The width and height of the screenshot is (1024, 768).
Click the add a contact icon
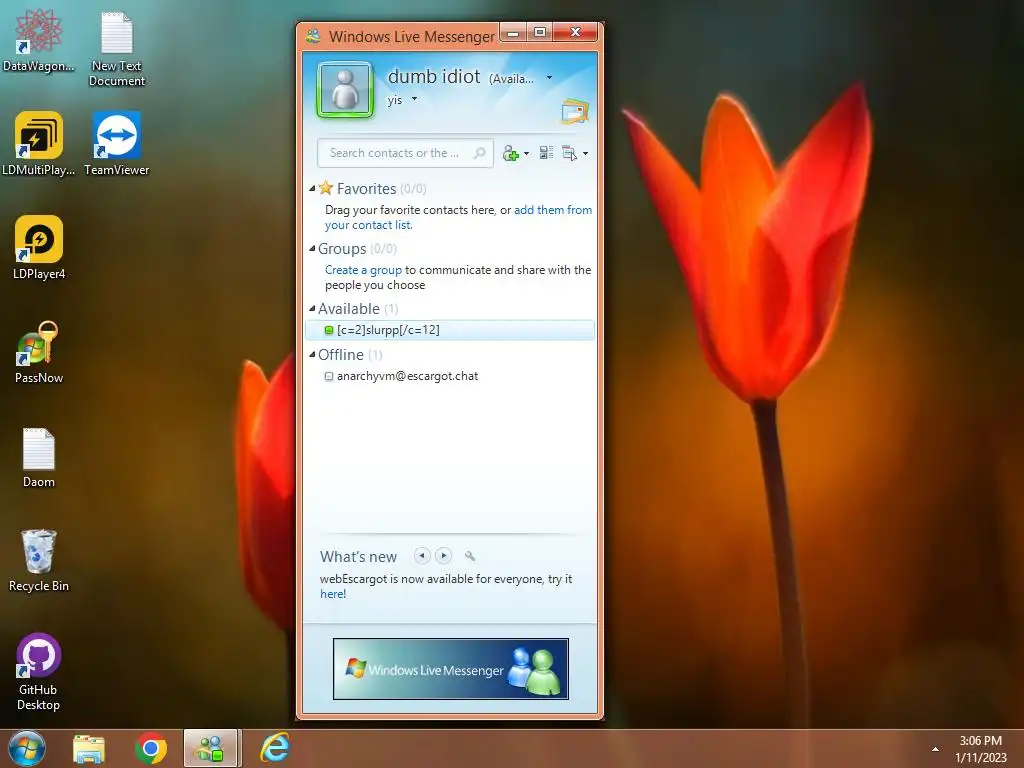tap(510, 153)
